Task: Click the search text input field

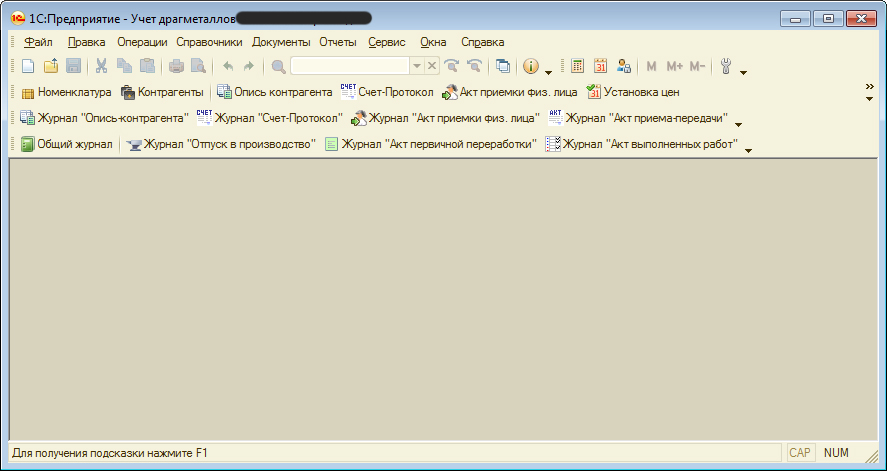Action: (349, 66)
